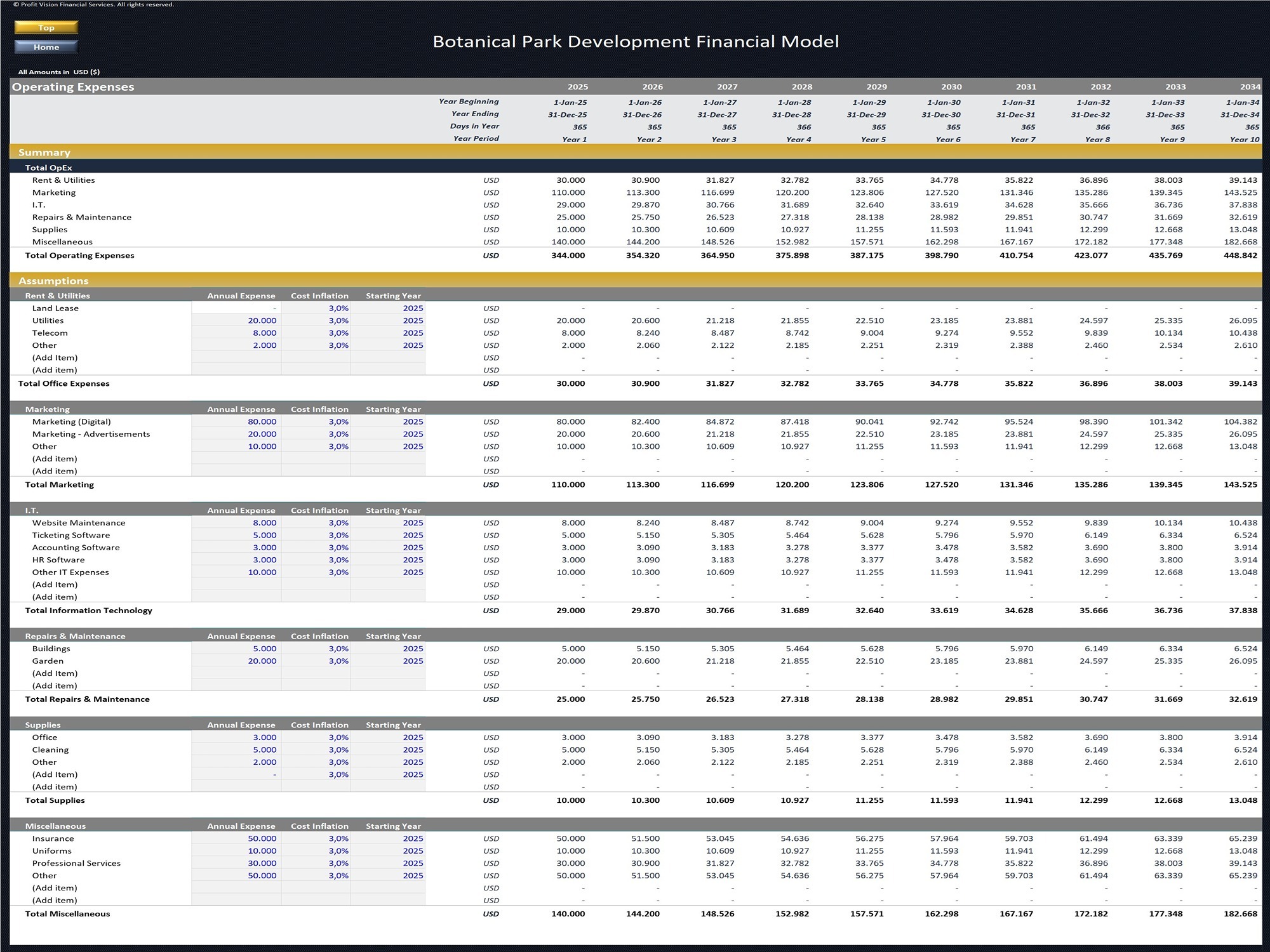1270x952 pixels.
Task: Select the Miscellaneous assumptions section header
Action: click(x=55, y=826)
